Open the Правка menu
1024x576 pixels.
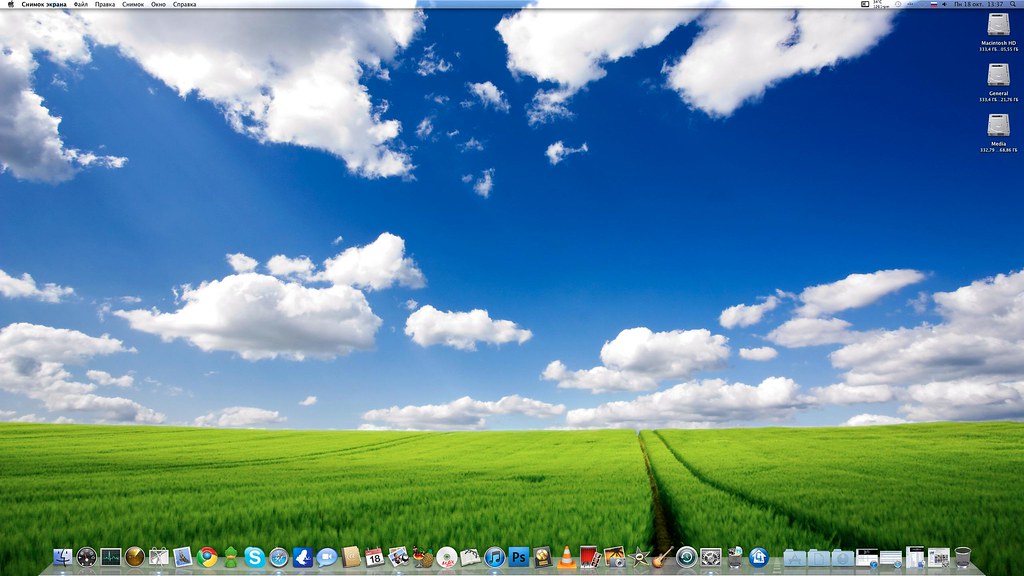coord(105,5)
